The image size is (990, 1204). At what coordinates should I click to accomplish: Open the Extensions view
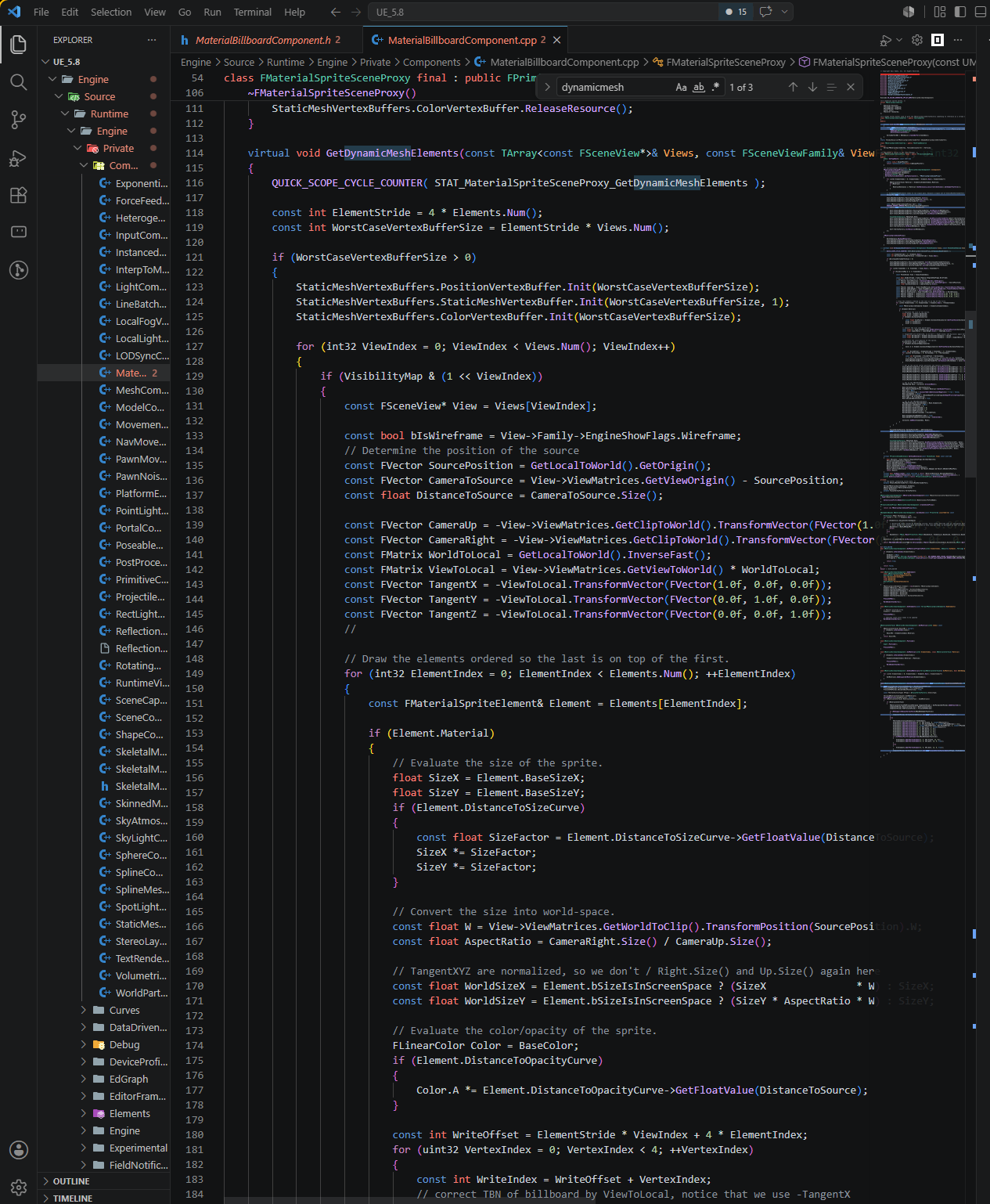tap(18, 195)
